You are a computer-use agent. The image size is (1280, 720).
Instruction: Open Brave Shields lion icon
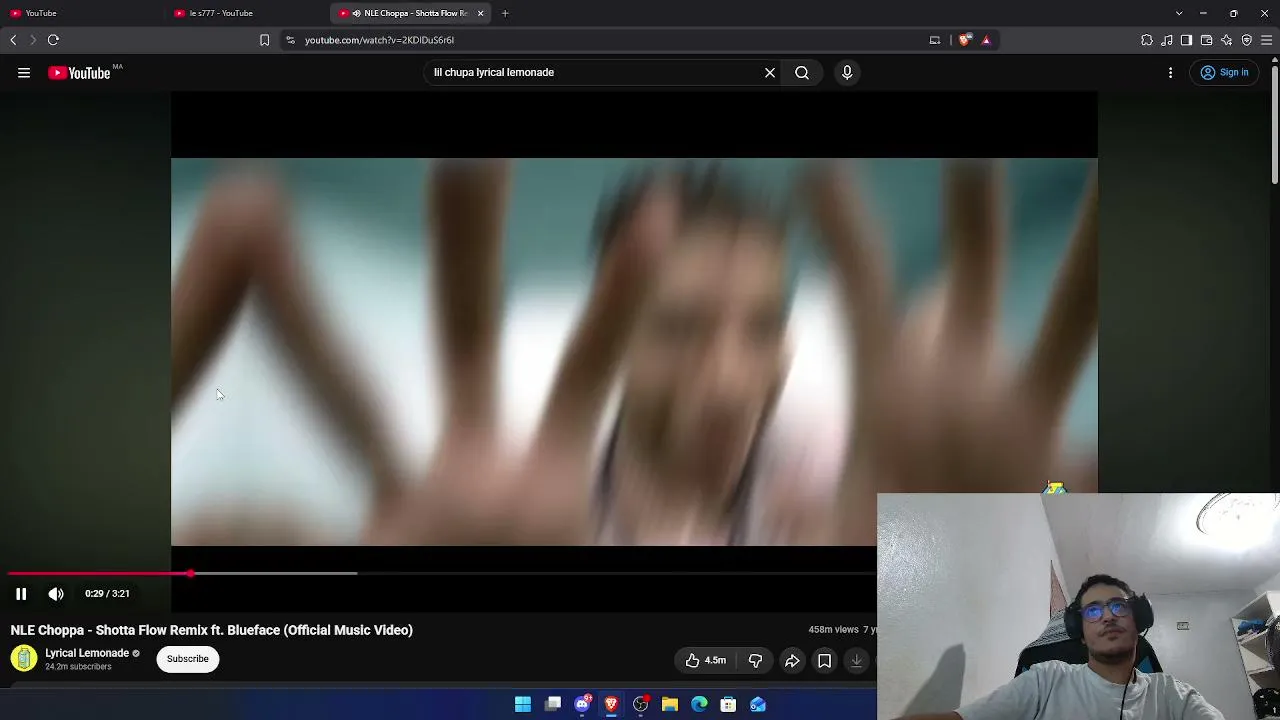coord(964,40)
